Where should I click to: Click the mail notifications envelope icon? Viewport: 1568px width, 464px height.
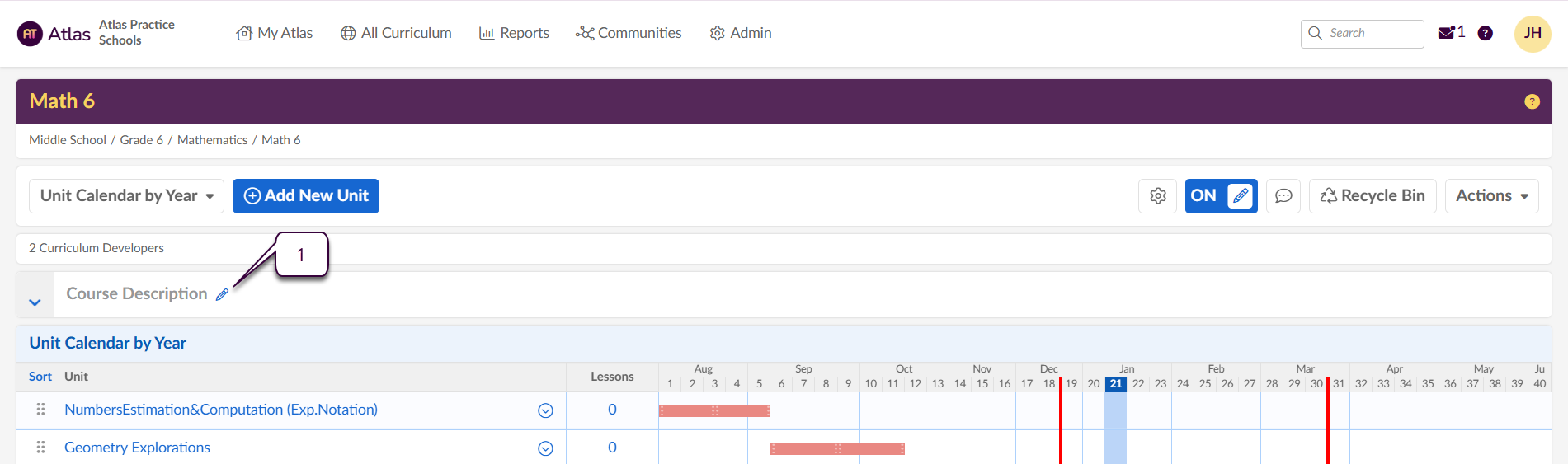[x=1446, y=33]
